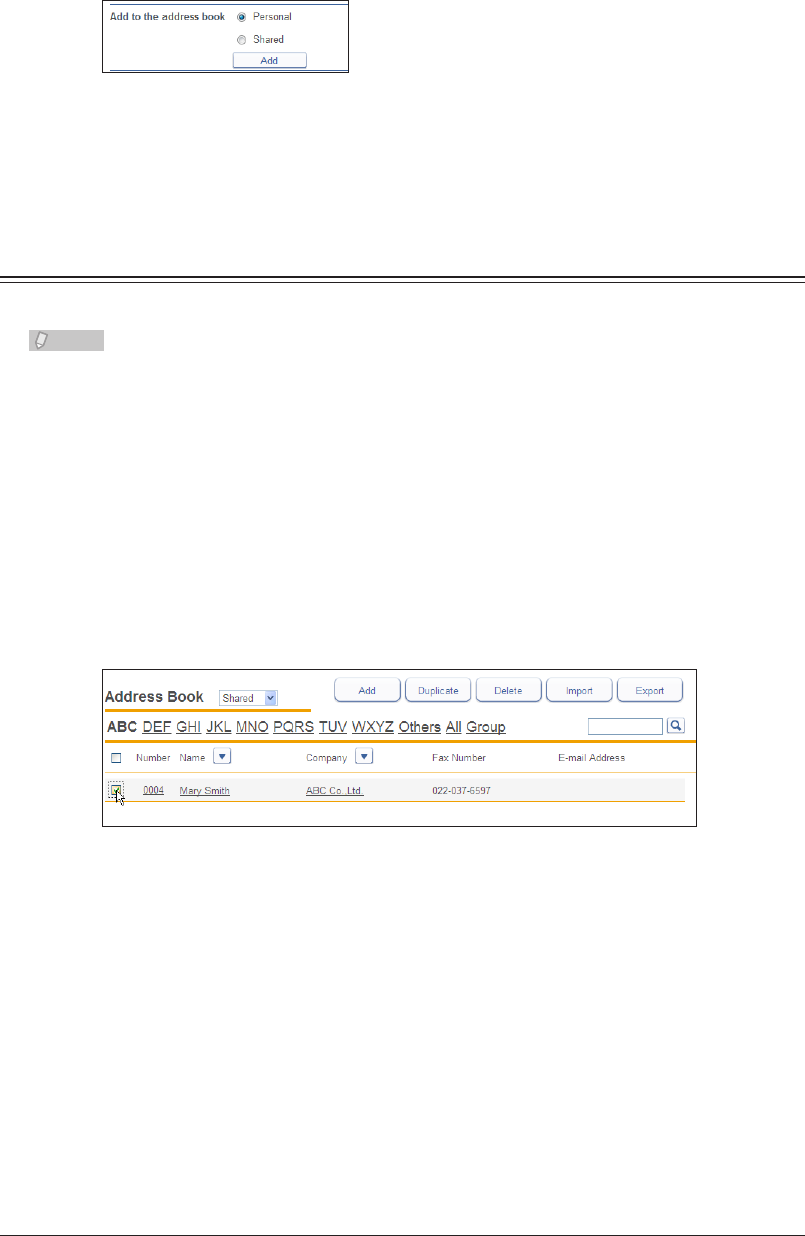Click the Add button under address book options
This screenshot has height=1236, width=805.
coord(269,60)
